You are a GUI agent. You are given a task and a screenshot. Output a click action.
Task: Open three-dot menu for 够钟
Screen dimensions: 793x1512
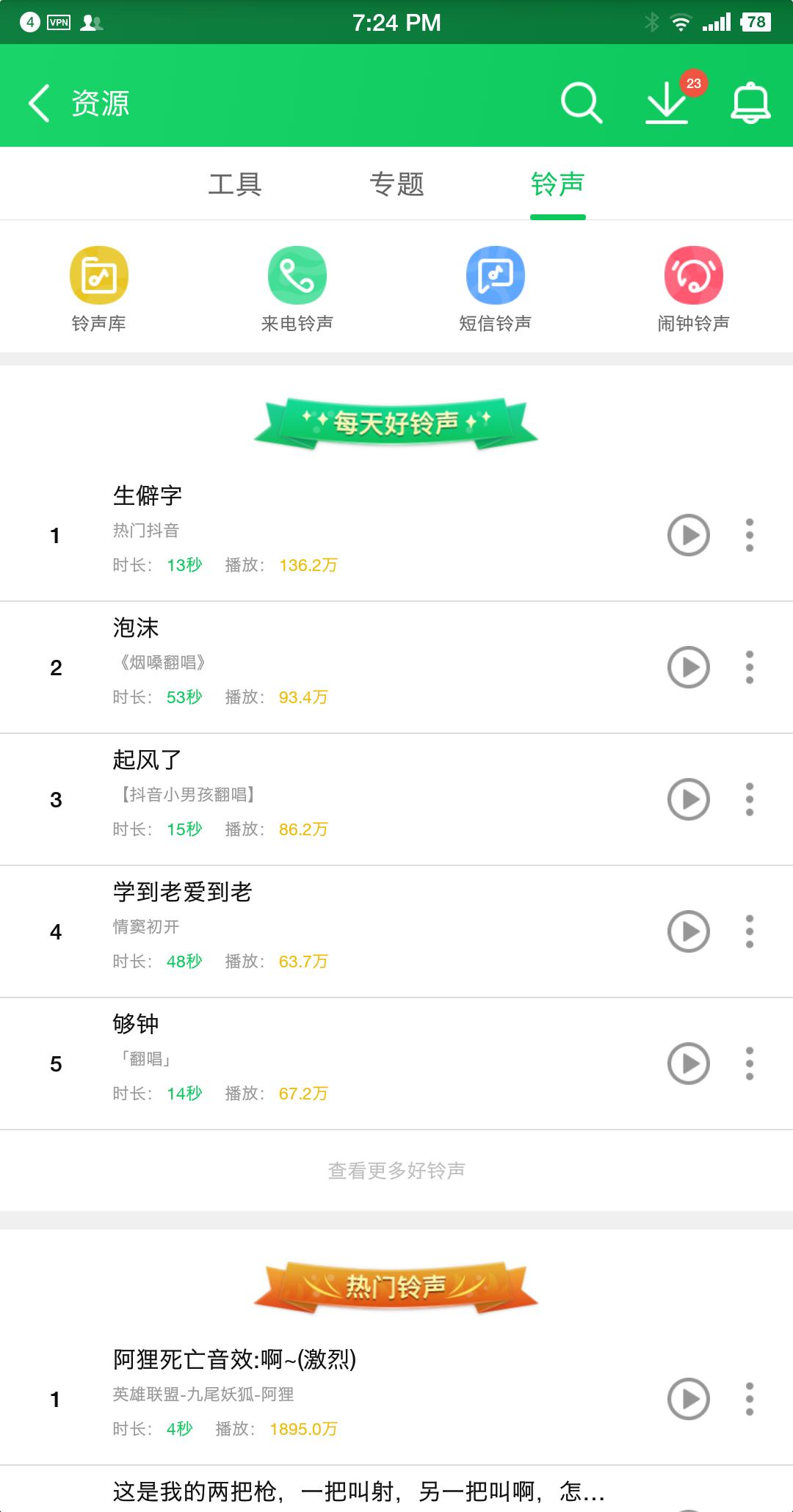[x=750, y=1064]
